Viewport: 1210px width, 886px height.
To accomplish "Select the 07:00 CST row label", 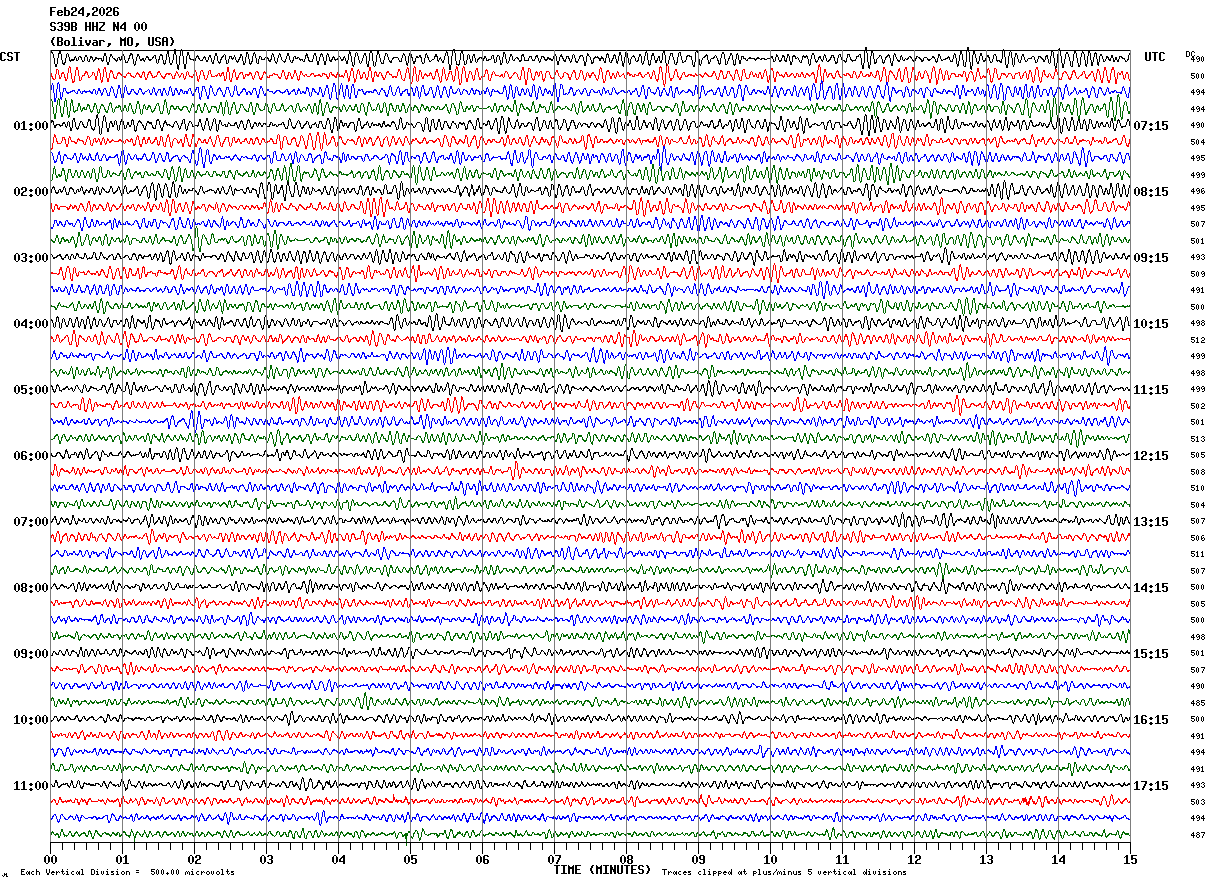I will pos(30,522).
